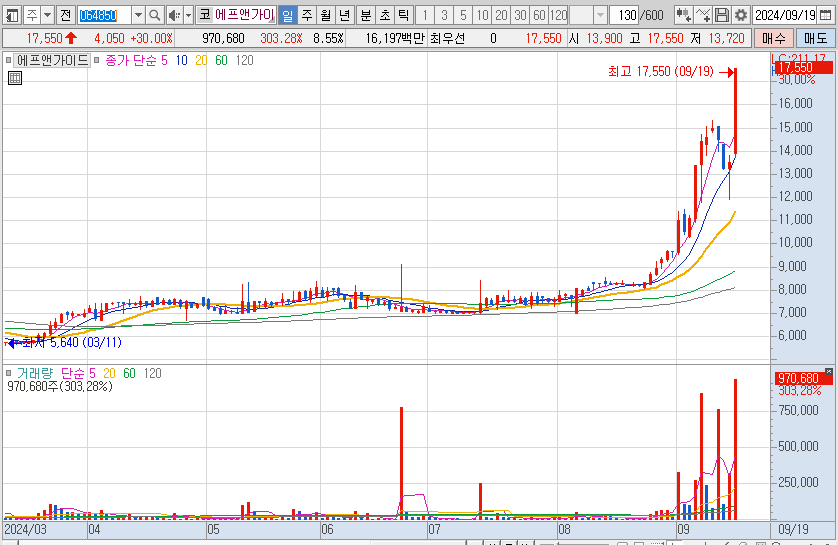Screen dimensions: 838x545
Task: Click the 303.28% volume ratio value
Action: click(x=281, y=38)
